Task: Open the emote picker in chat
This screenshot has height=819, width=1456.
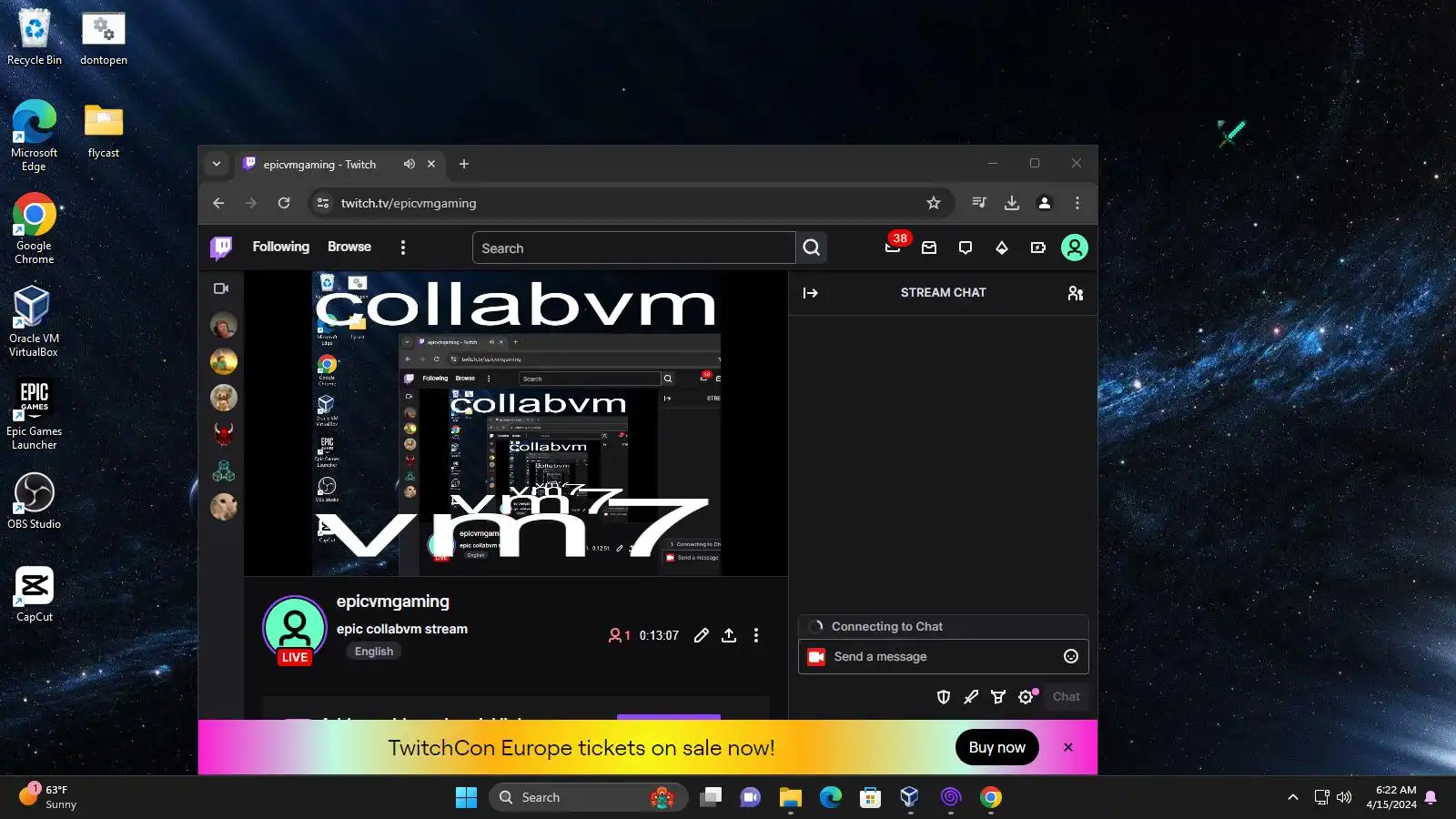Action: (x=1071, y=656)
